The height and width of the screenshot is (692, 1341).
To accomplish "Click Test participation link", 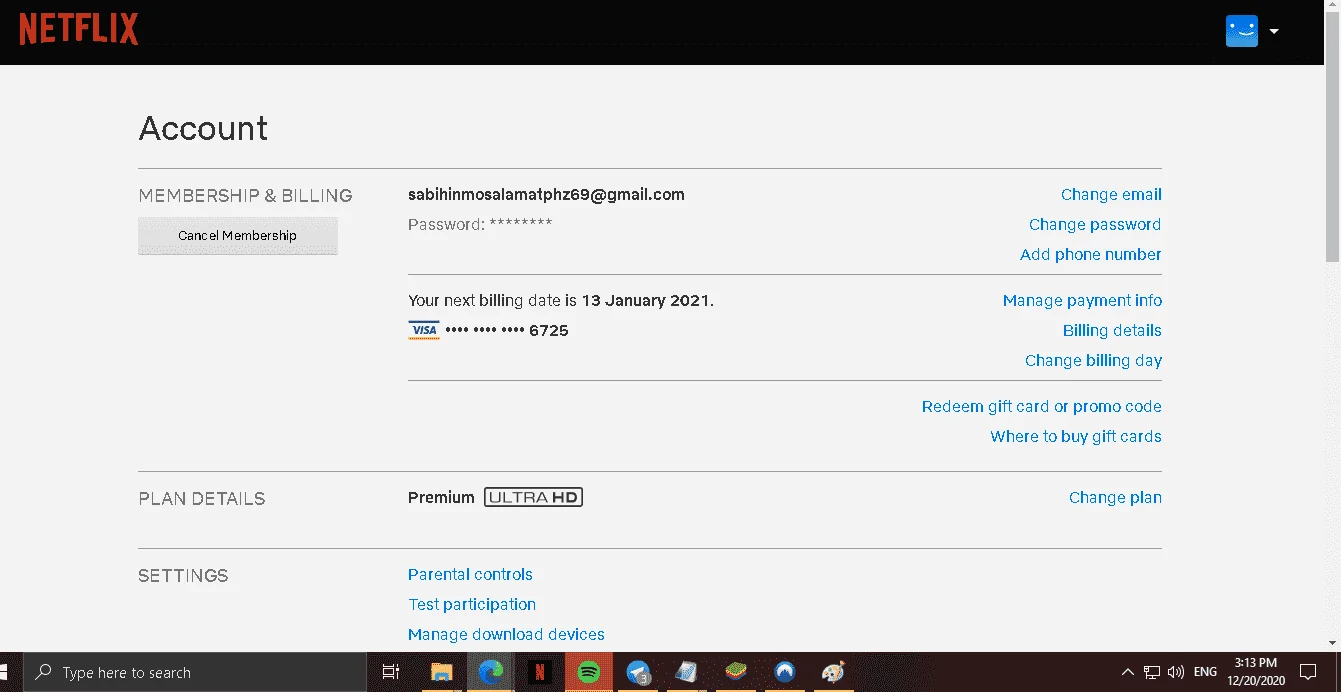I will coord(472,605).
